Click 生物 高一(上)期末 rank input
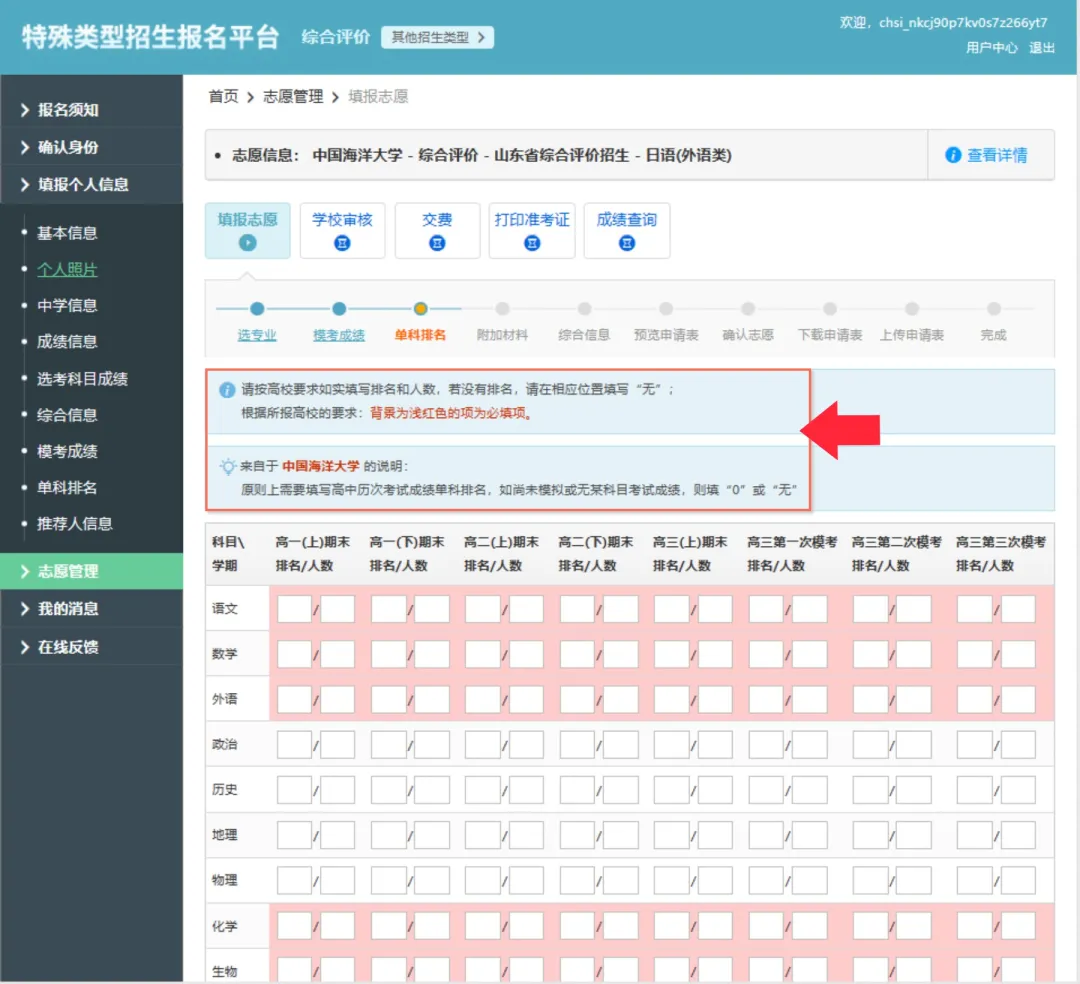The width and height of the screenshot is (1080, 984). click(294, 970)
